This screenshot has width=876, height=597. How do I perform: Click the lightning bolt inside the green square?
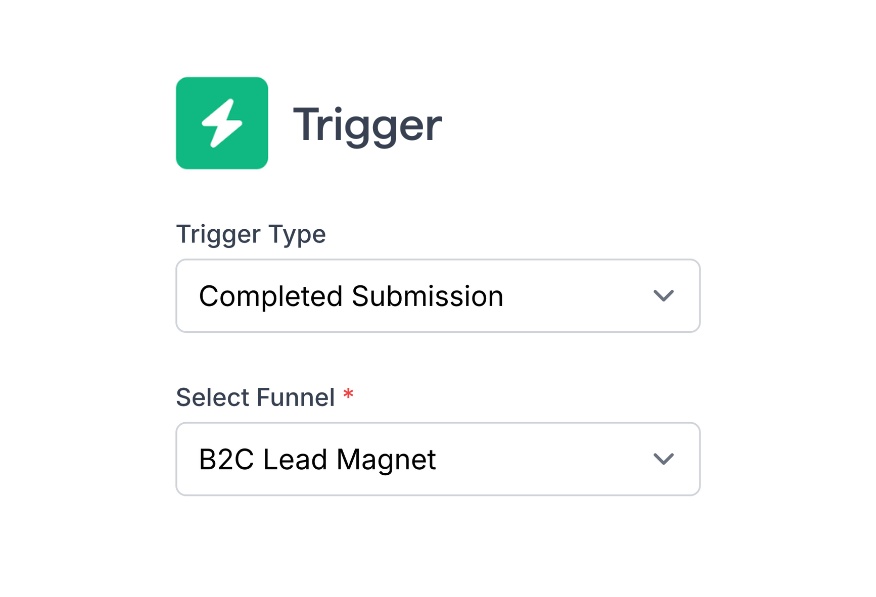(222, 123)
